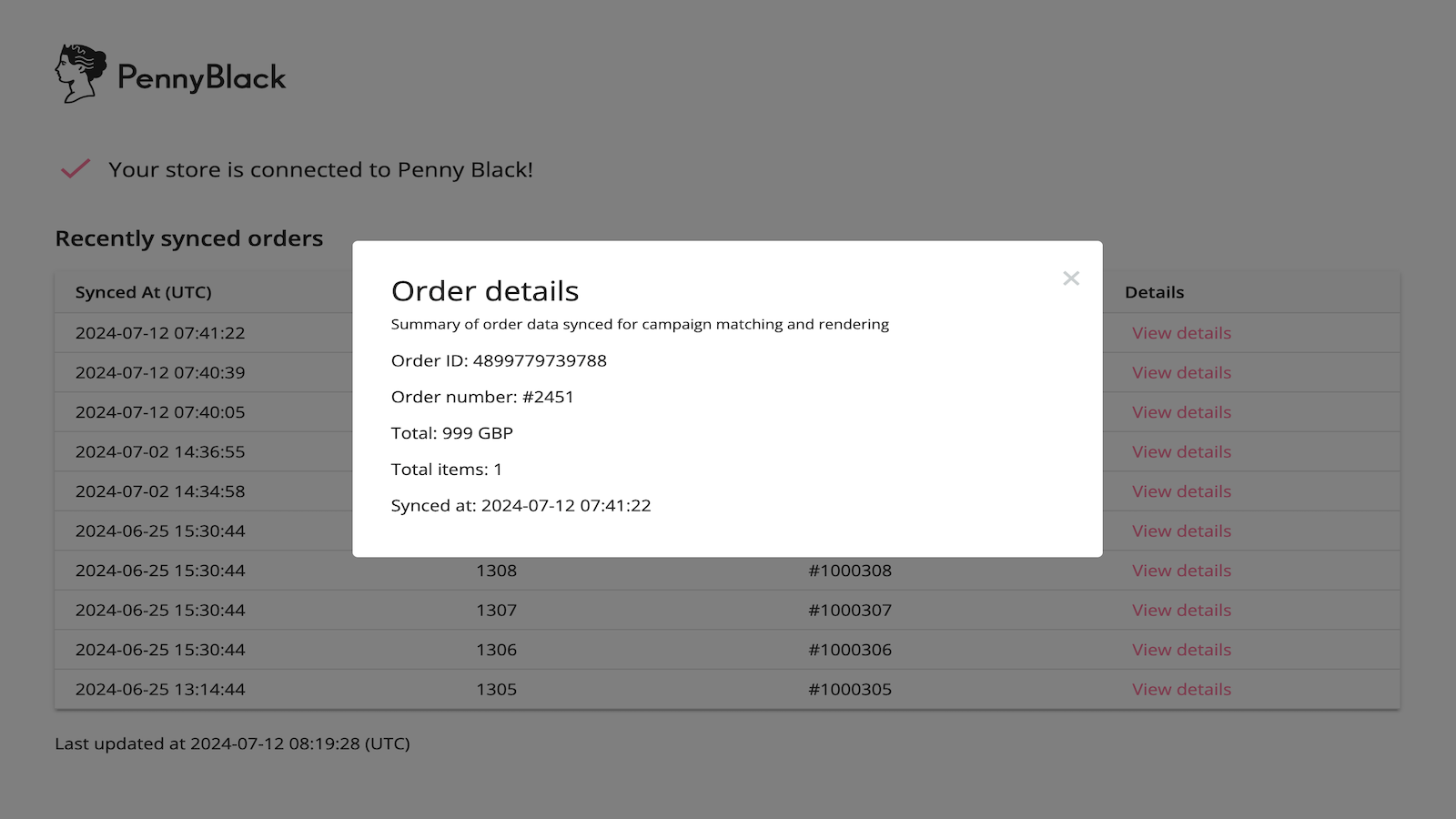Click the Total: 999 GBP line
Screen dimensions: 1456x819
point(452,433)
